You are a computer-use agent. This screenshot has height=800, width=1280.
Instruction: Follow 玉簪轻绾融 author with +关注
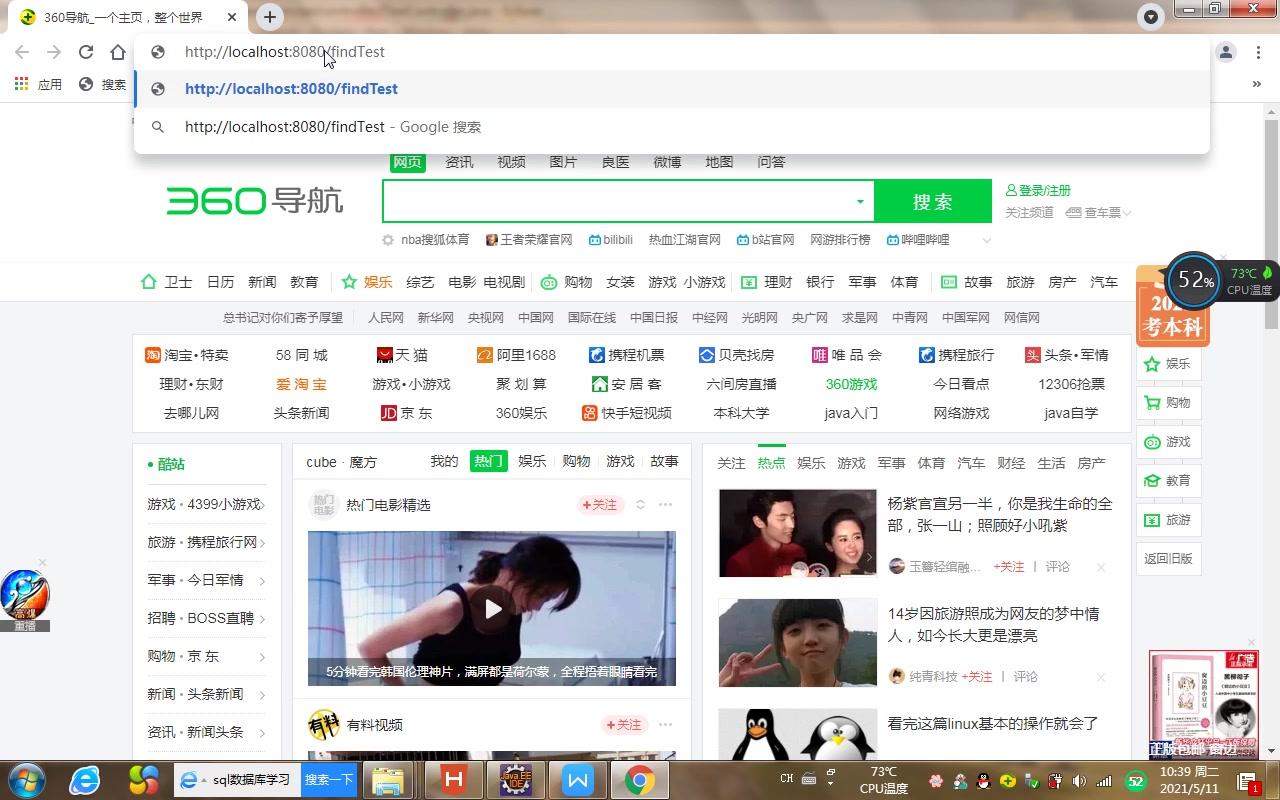point(1009,567)
